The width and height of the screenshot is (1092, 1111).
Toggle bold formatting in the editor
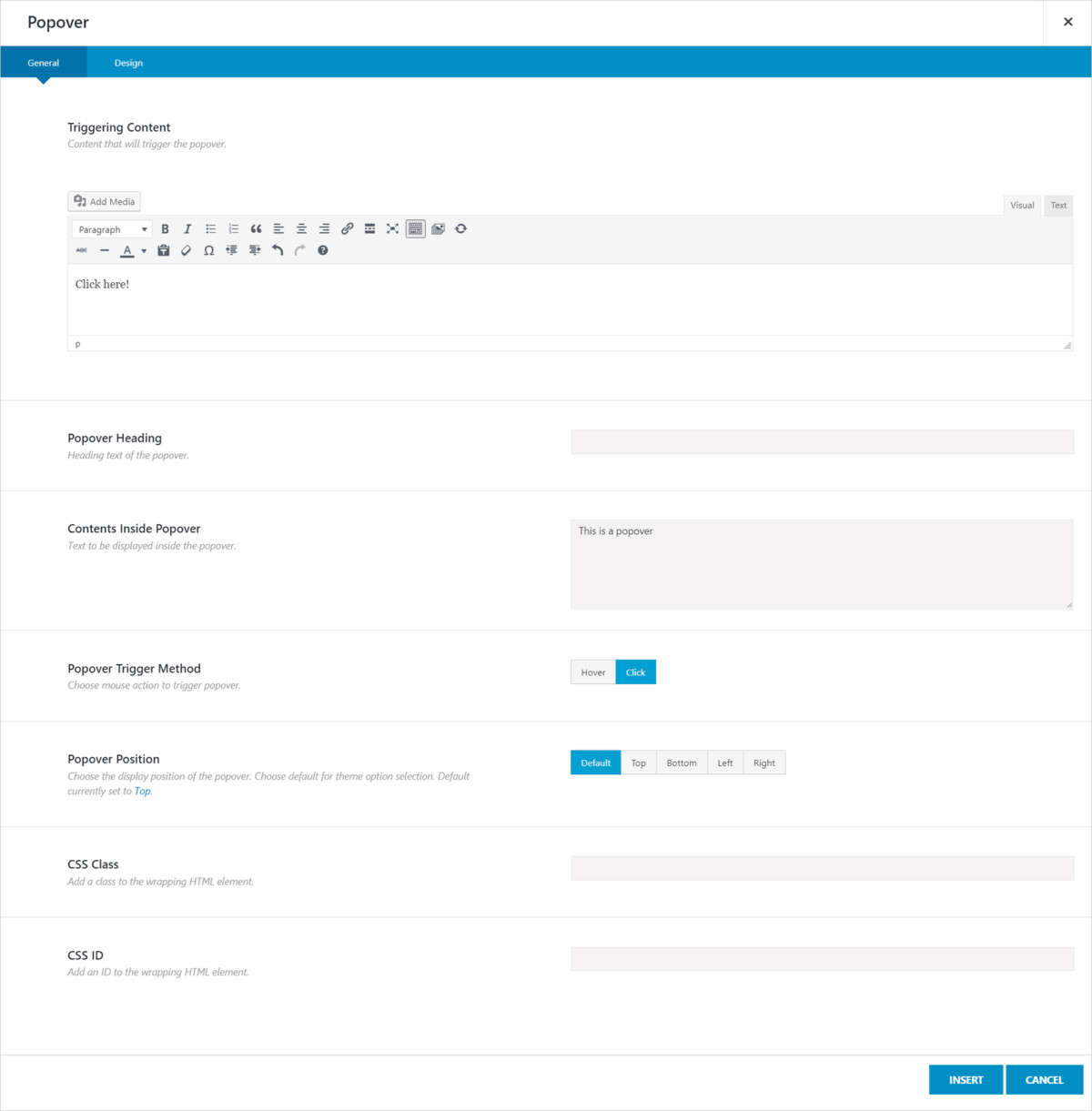tap(165, 228)
